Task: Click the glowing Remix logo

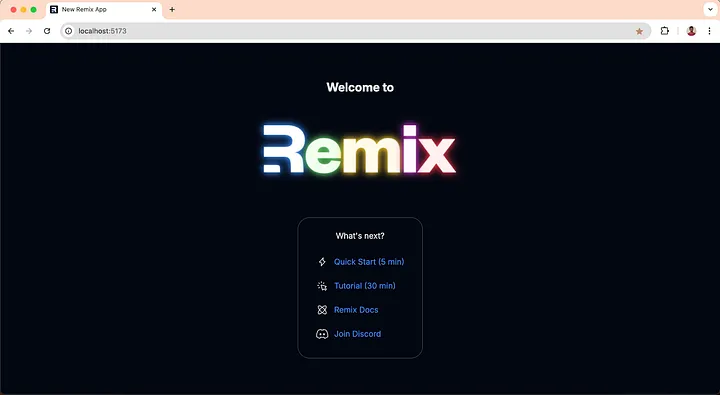Action: (360, 150)
